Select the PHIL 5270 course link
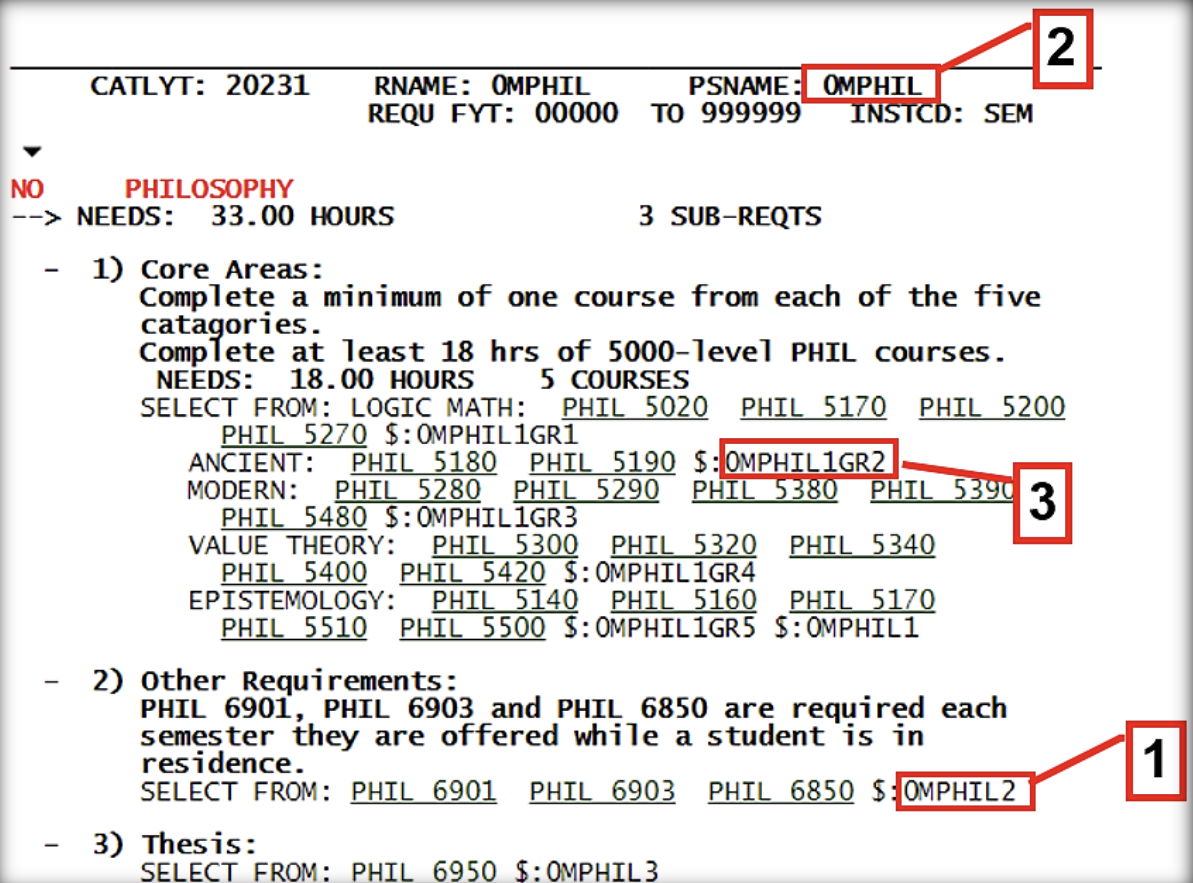This screenshot has height=883, width=1193. coord(294,435)
